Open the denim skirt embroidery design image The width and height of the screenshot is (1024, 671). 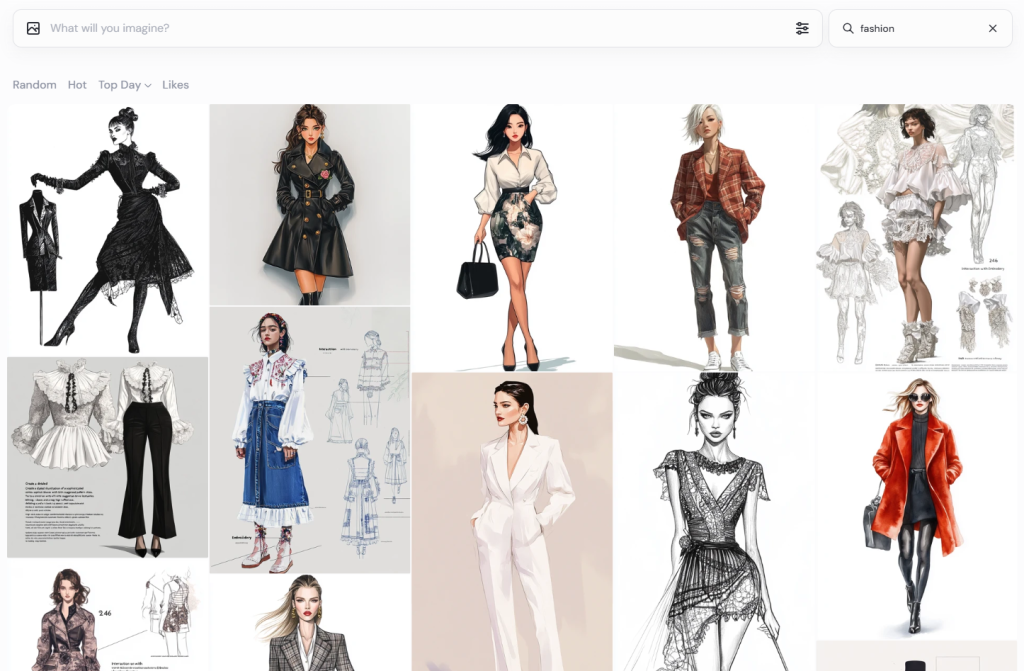point(309,440)
